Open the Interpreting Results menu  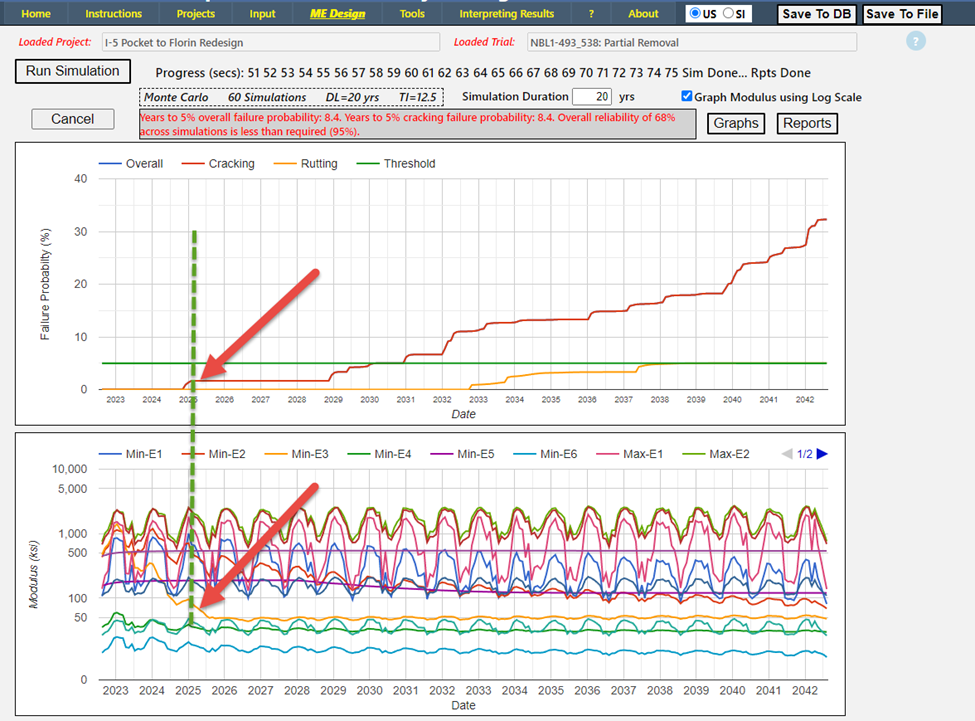pos(506,14)
